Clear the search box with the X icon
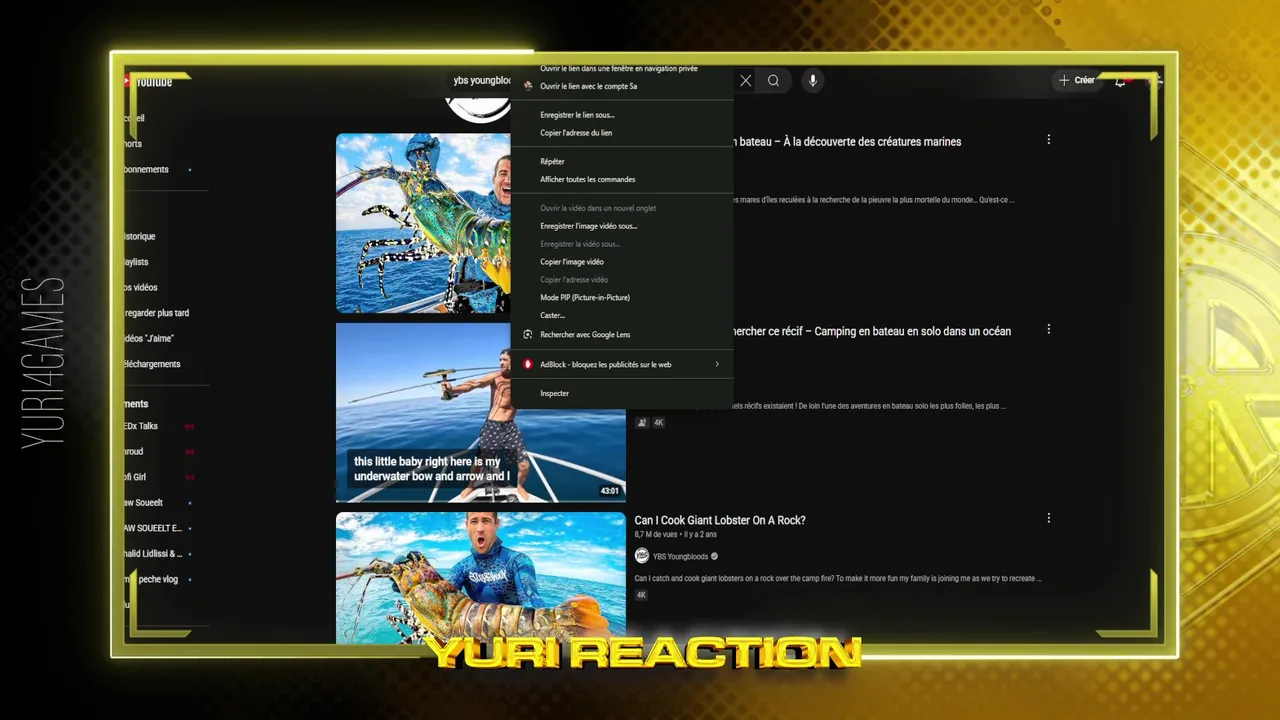Viewport: 1280px width, 720px height. 745,81
